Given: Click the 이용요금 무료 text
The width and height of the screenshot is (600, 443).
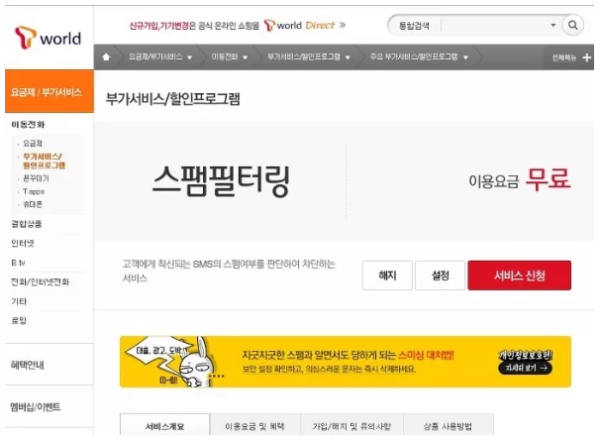Looking at the screenshot, I should point(520,180).
